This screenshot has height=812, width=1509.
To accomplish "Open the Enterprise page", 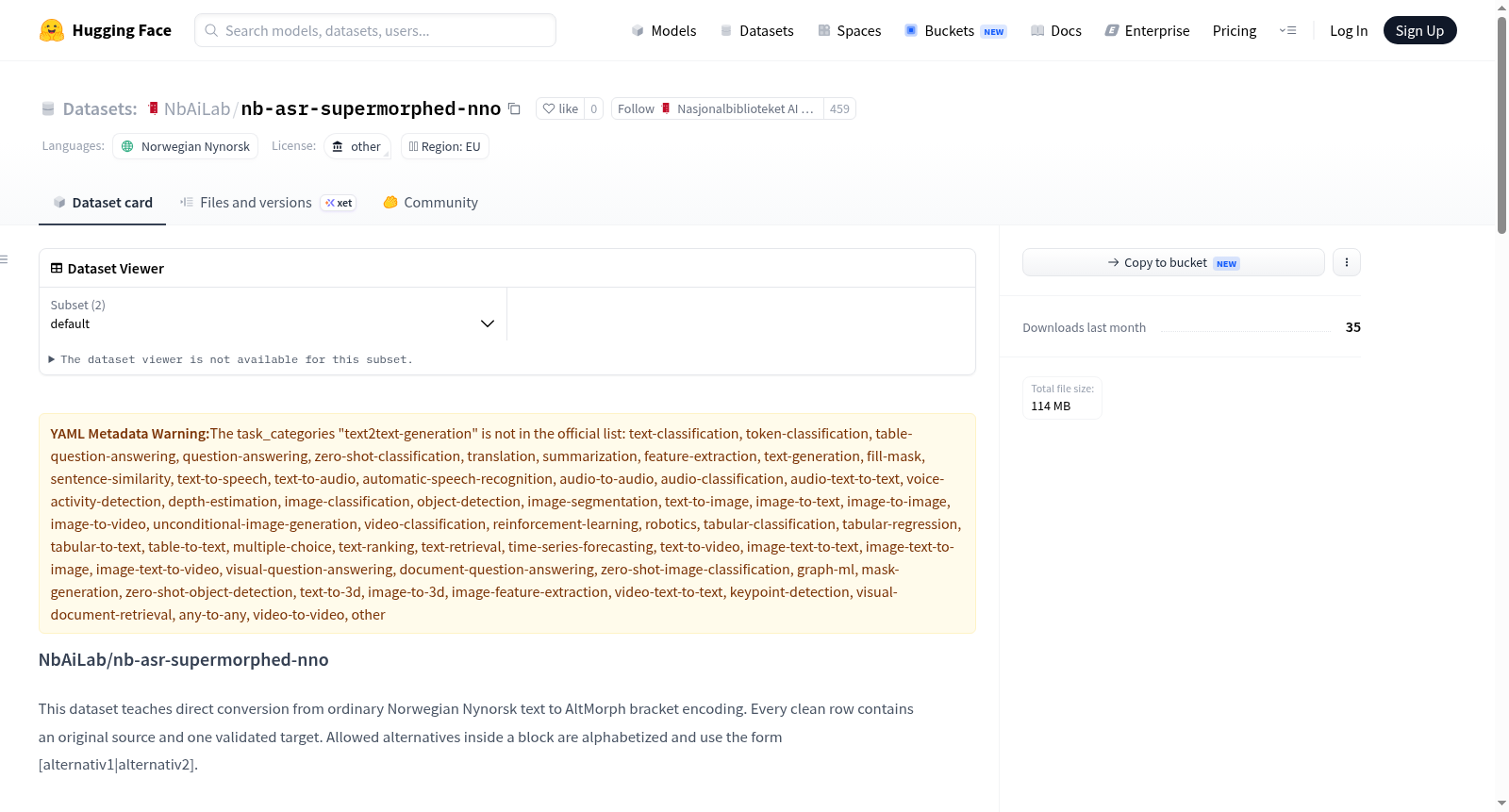I will (1147, 30).
